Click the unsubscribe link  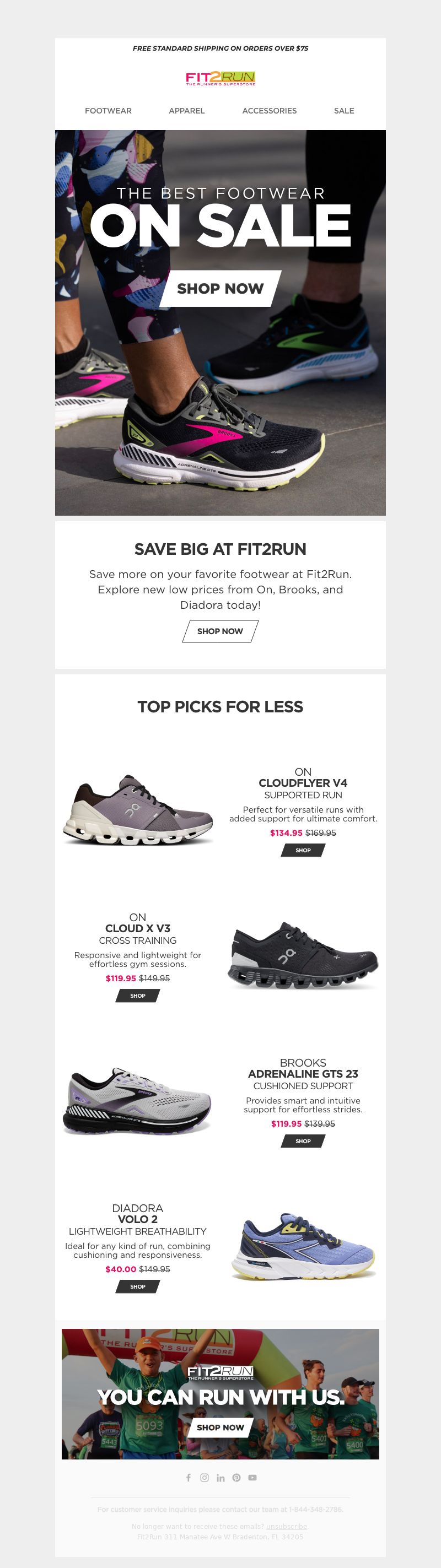(x=286, y=1526)
